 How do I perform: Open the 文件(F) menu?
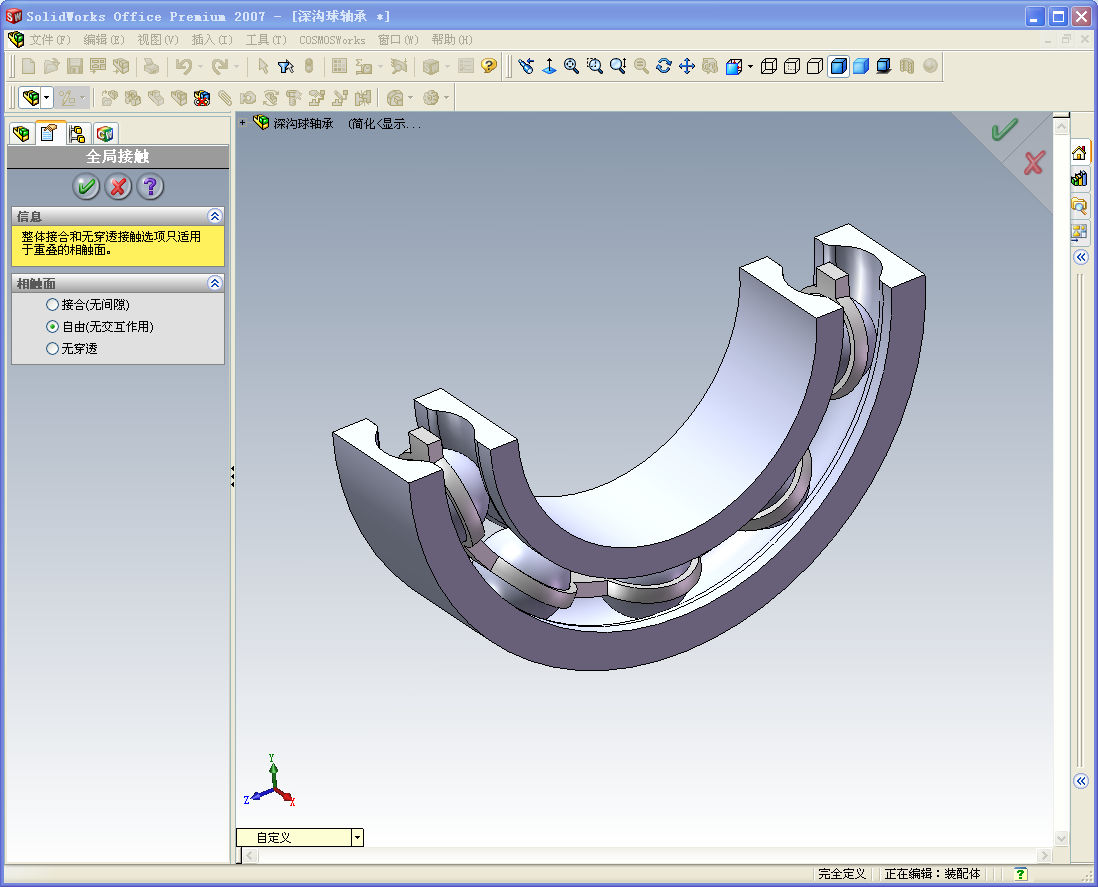click(x=50, y=40)
